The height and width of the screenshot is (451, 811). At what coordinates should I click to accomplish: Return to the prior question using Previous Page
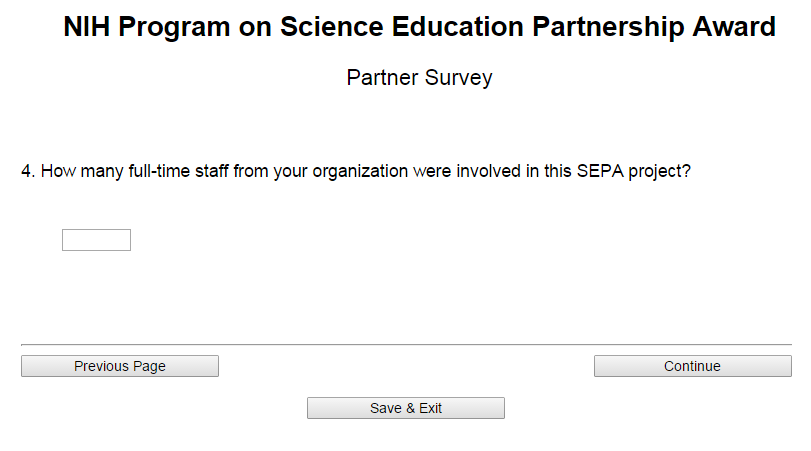120,366
